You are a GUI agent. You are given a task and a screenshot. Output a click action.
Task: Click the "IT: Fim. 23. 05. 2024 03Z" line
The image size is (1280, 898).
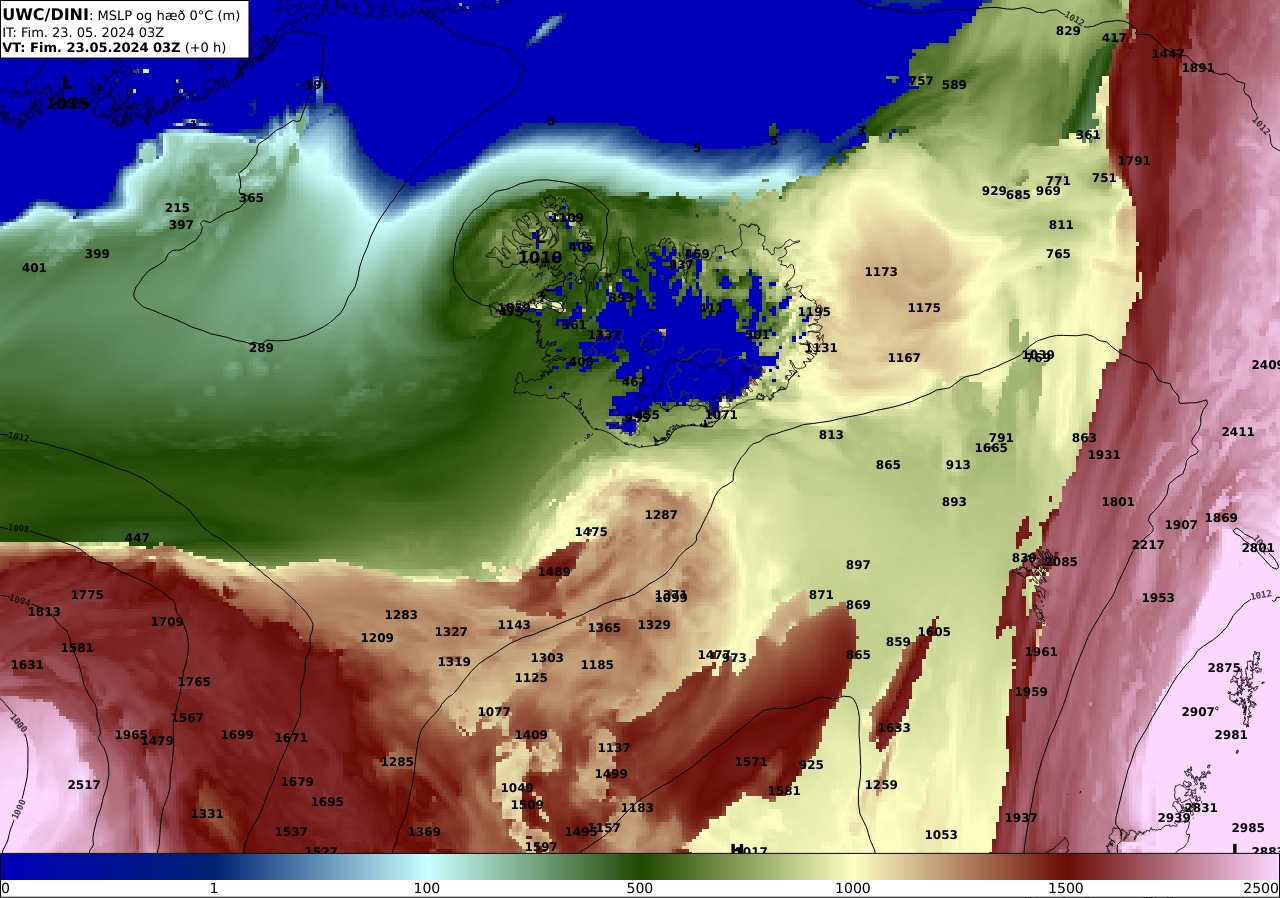click(84, 32)
